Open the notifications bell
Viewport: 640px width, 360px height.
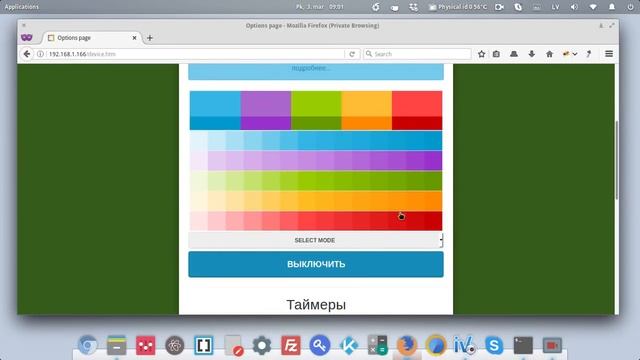pyautogui.click(x=612, y=7)
